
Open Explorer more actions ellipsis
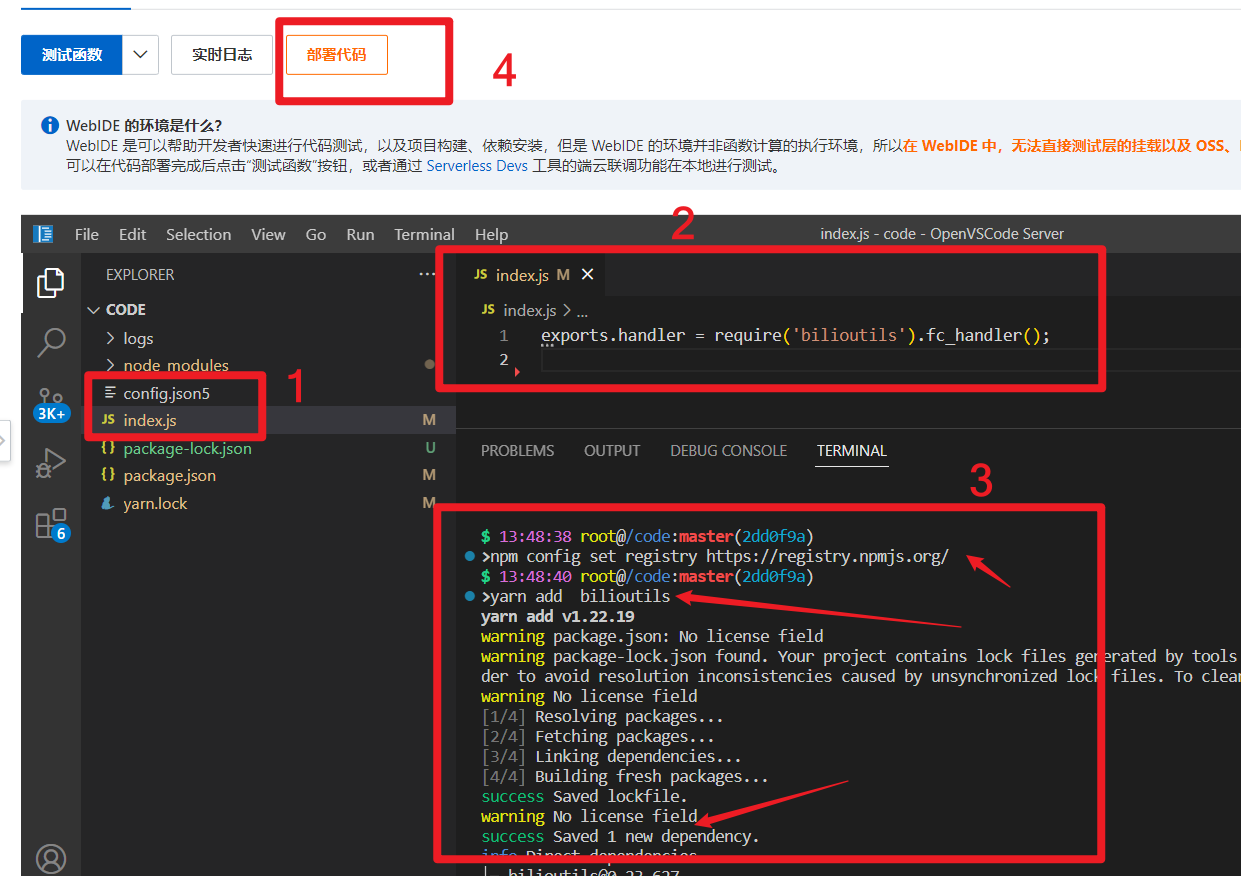point(428,274)
